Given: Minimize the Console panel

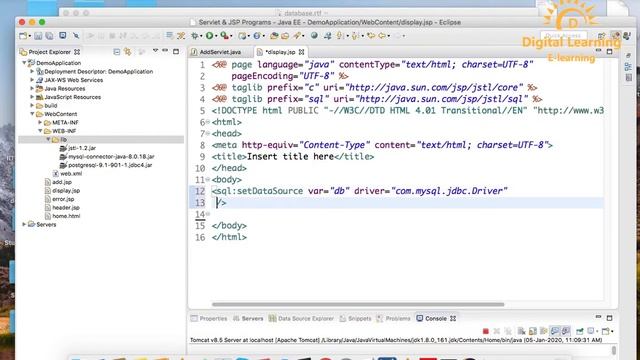Looking at the screenshot, I should [598, 317].
